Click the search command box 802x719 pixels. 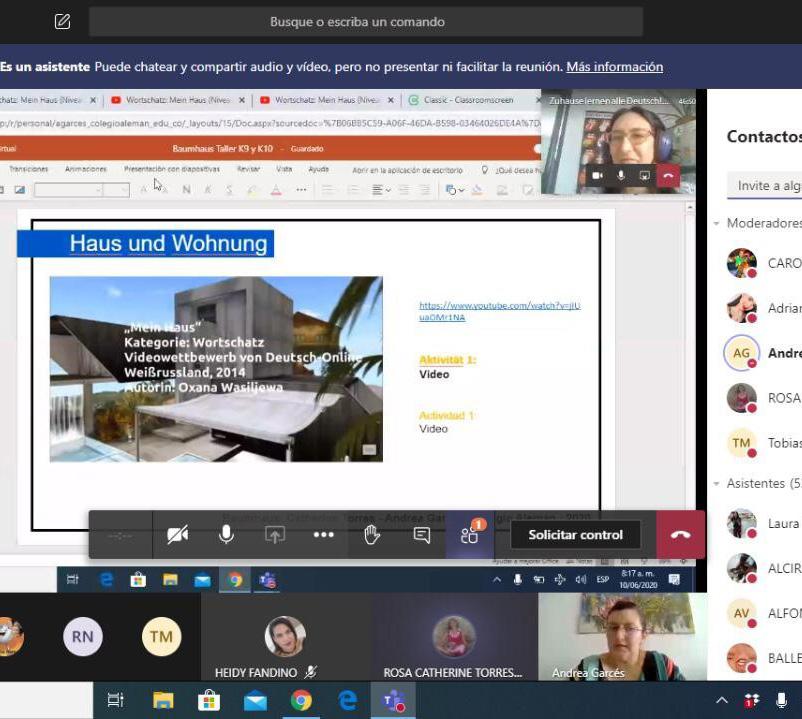[366, 21]
